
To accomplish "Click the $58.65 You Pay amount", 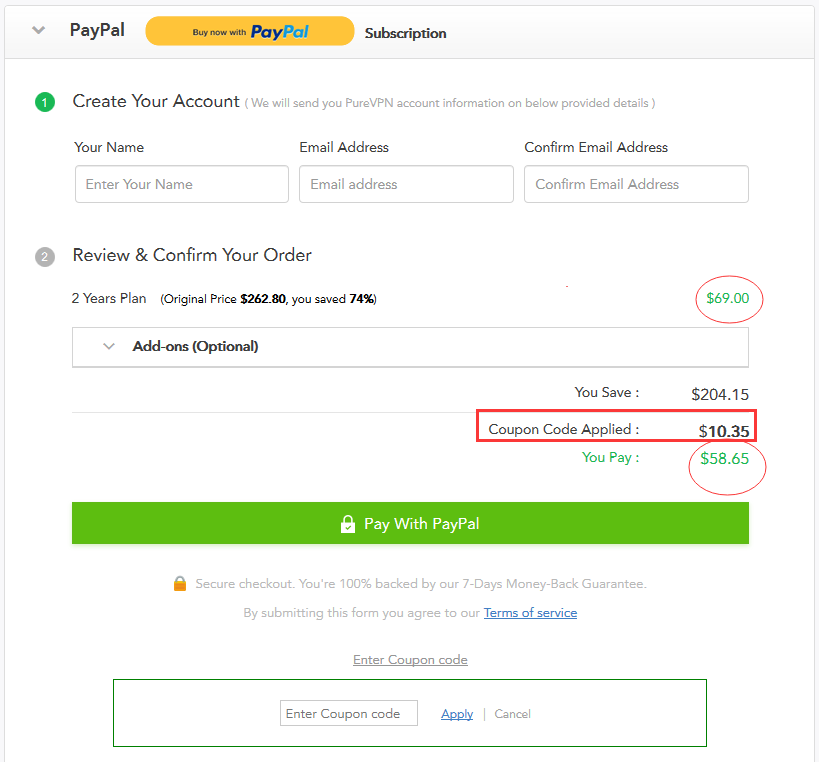I will coord(724,459).
